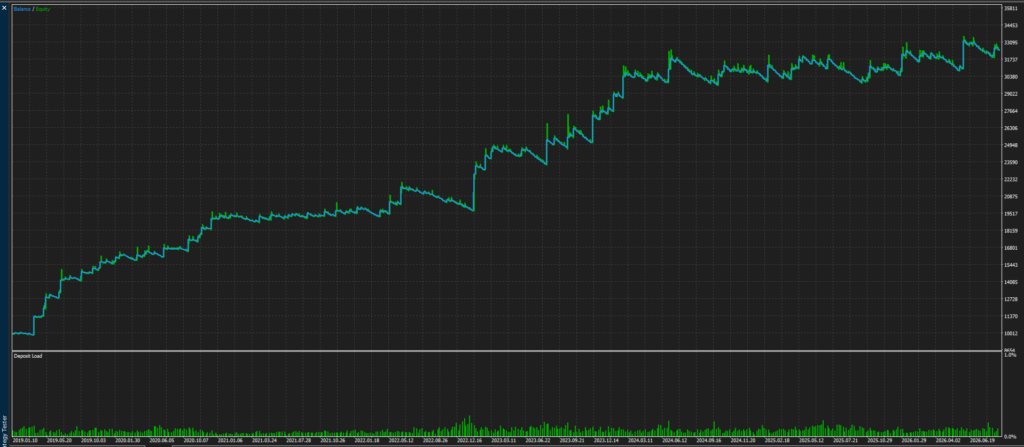Click the 19517 value on the balance axis

(1011, 214)
